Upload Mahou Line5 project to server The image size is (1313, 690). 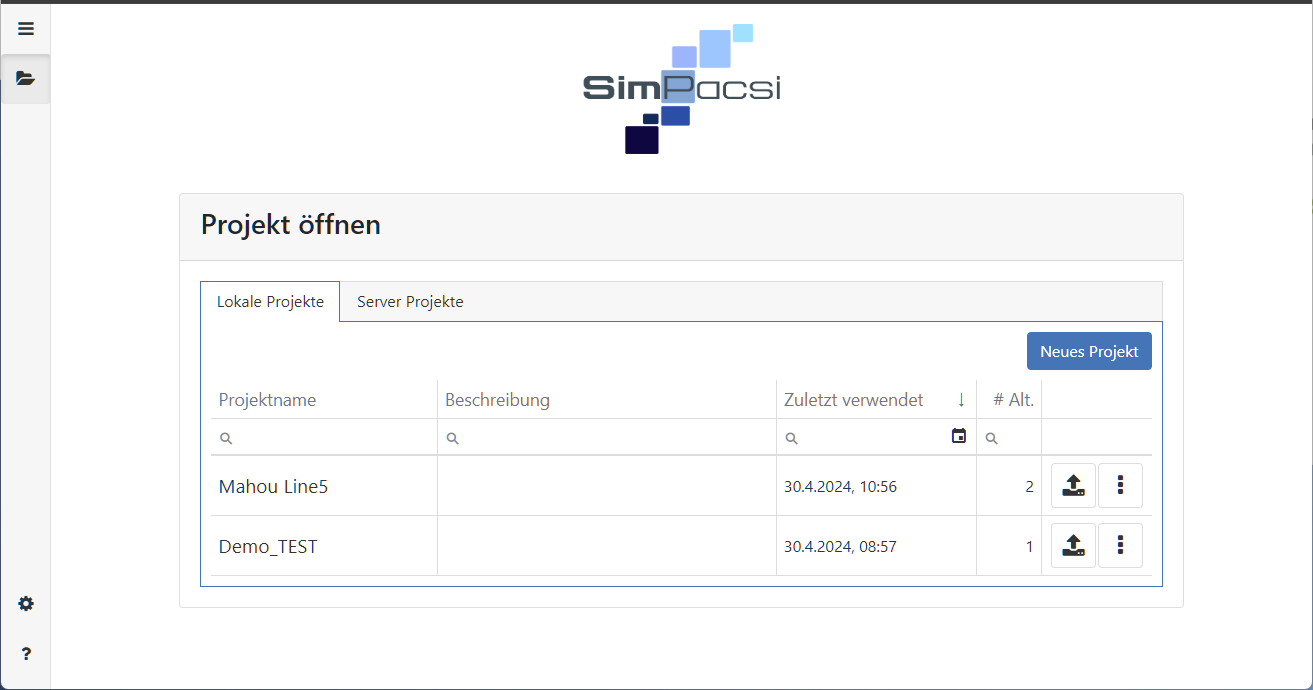pos(1073,486)
